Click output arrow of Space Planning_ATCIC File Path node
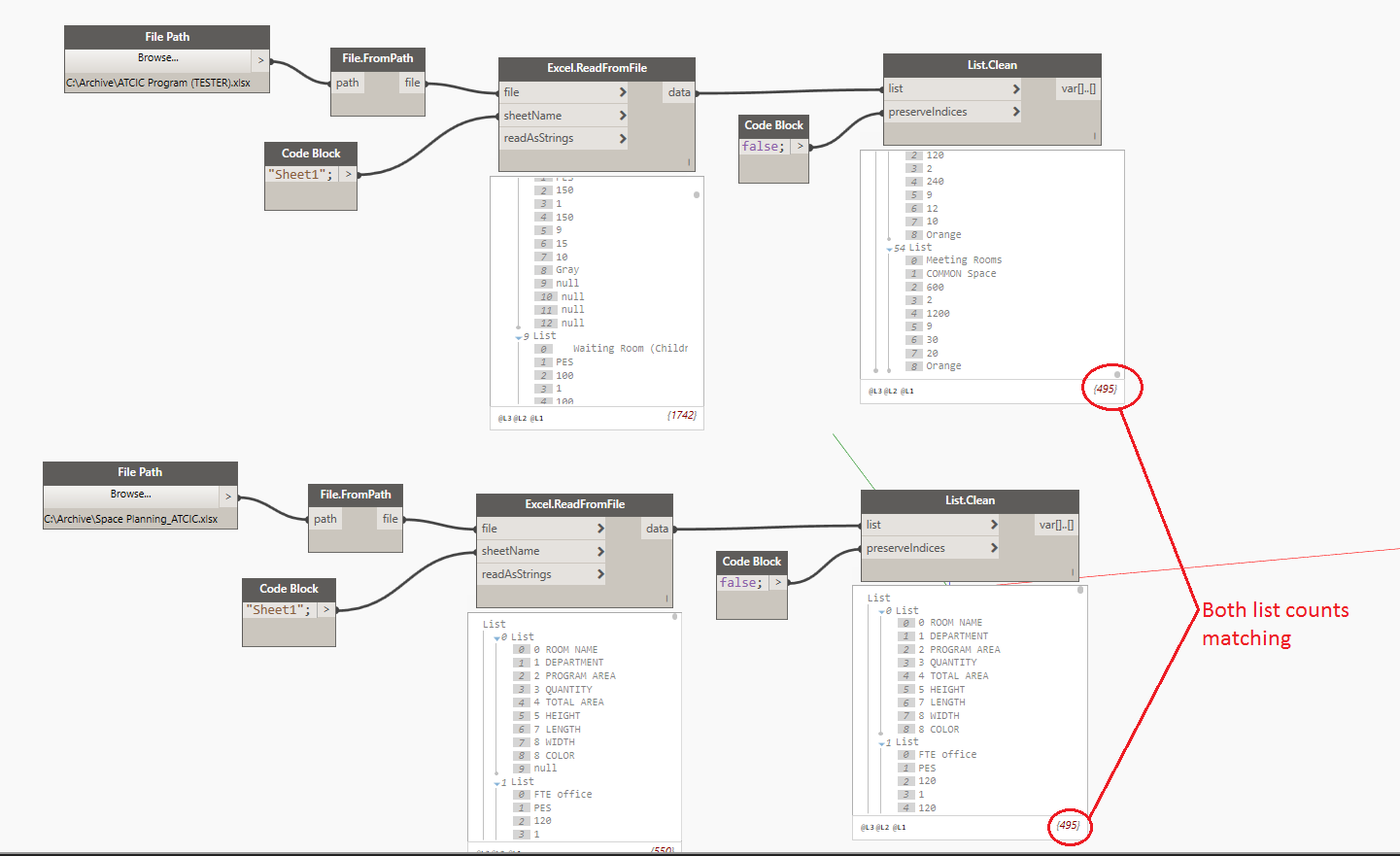Screen dimensions: 1400x856 click(x=228, y=496)
